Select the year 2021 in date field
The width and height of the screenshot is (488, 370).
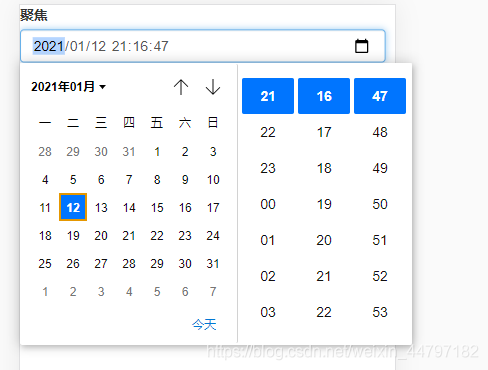[49, 46]
